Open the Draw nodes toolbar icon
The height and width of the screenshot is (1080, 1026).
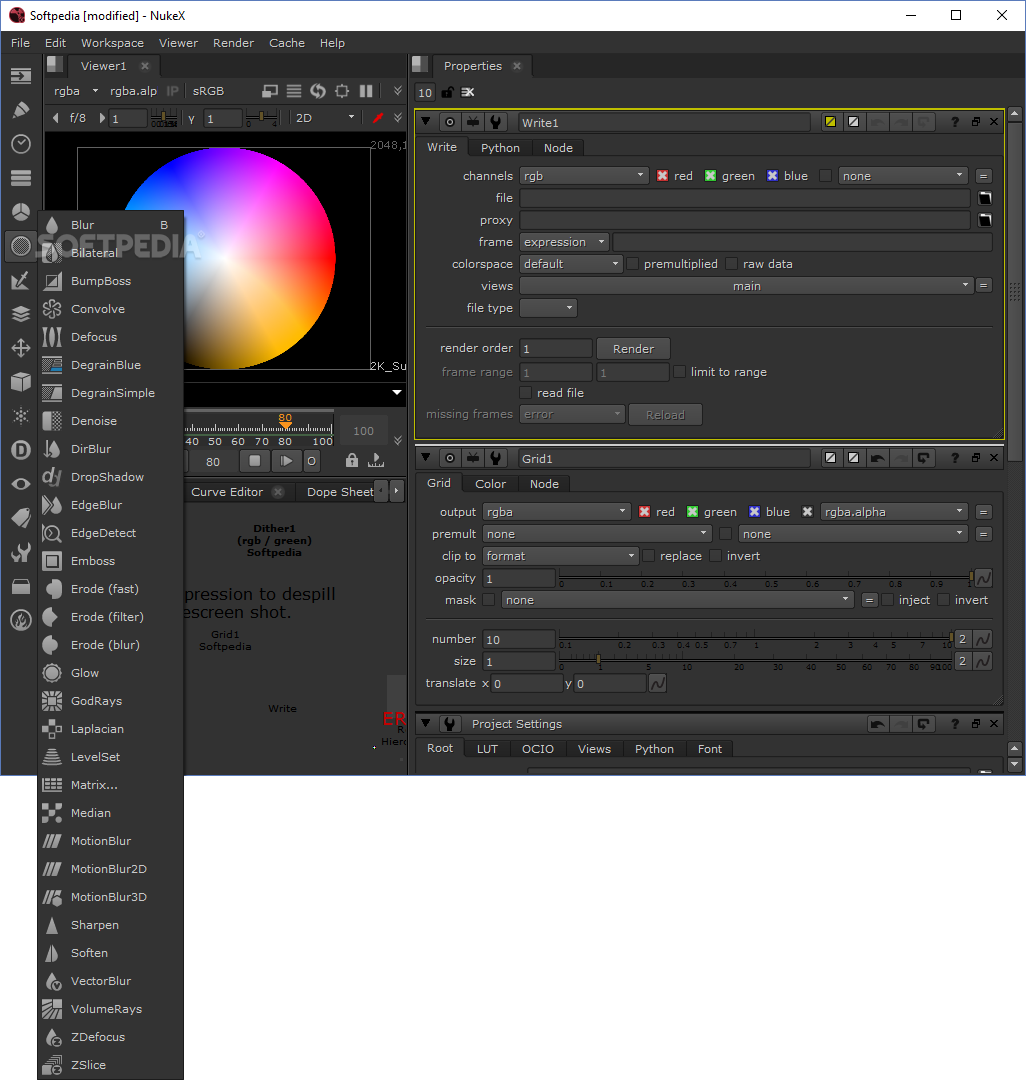point(21,110)
